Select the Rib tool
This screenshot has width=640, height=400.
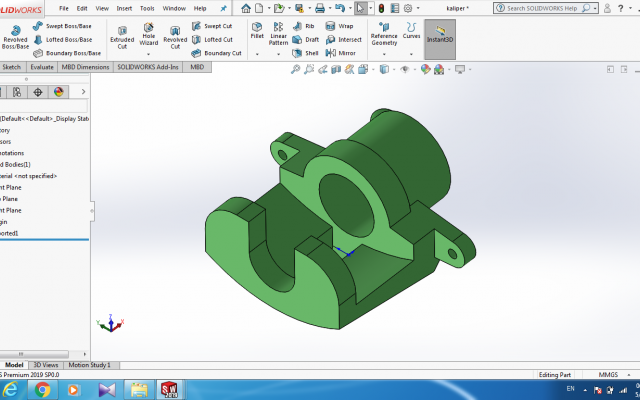(303, 26)
